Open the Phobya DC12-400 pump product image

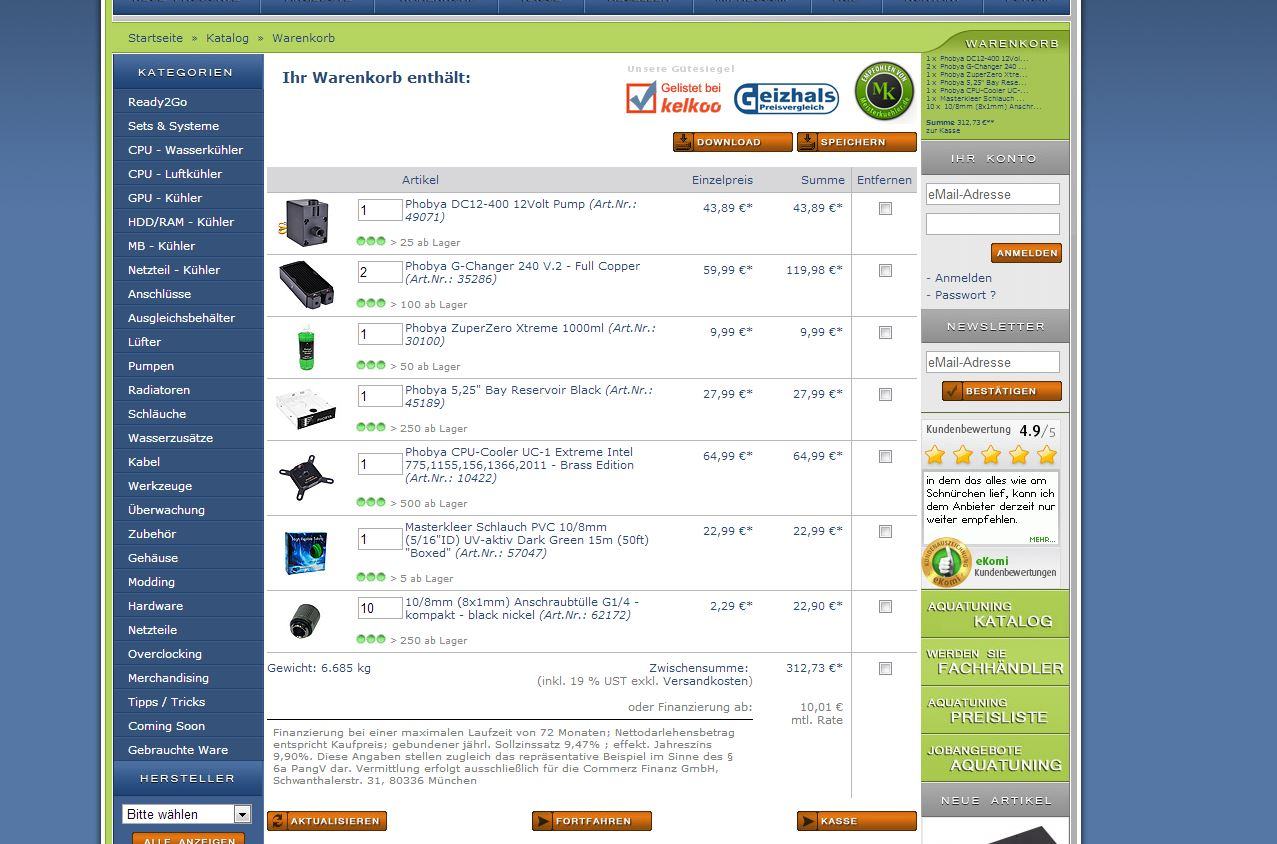(306, 221)
